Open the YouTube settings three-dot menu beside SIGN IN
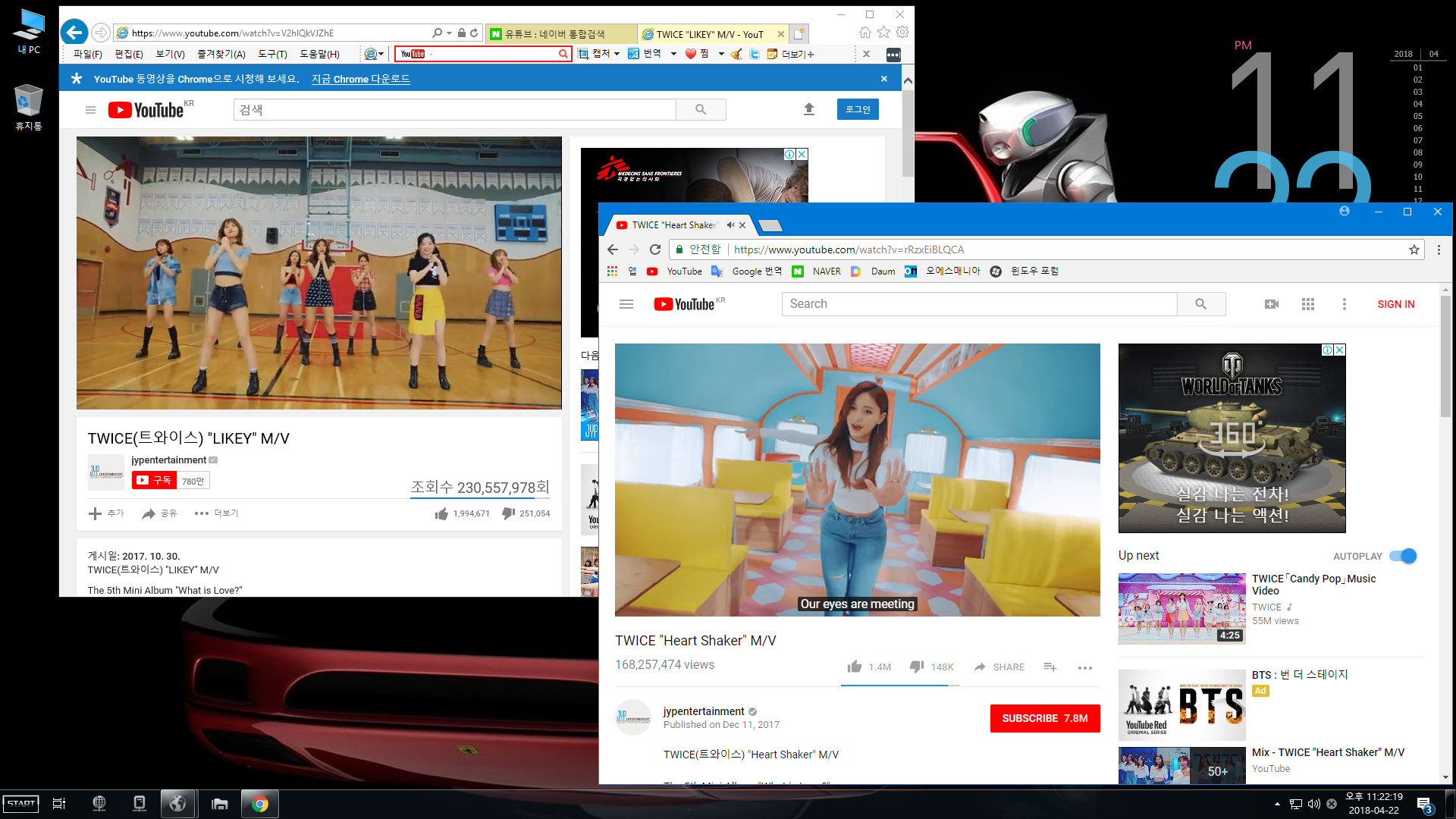This screenshot has height=819, width=1456. [x=1345, y=304]
